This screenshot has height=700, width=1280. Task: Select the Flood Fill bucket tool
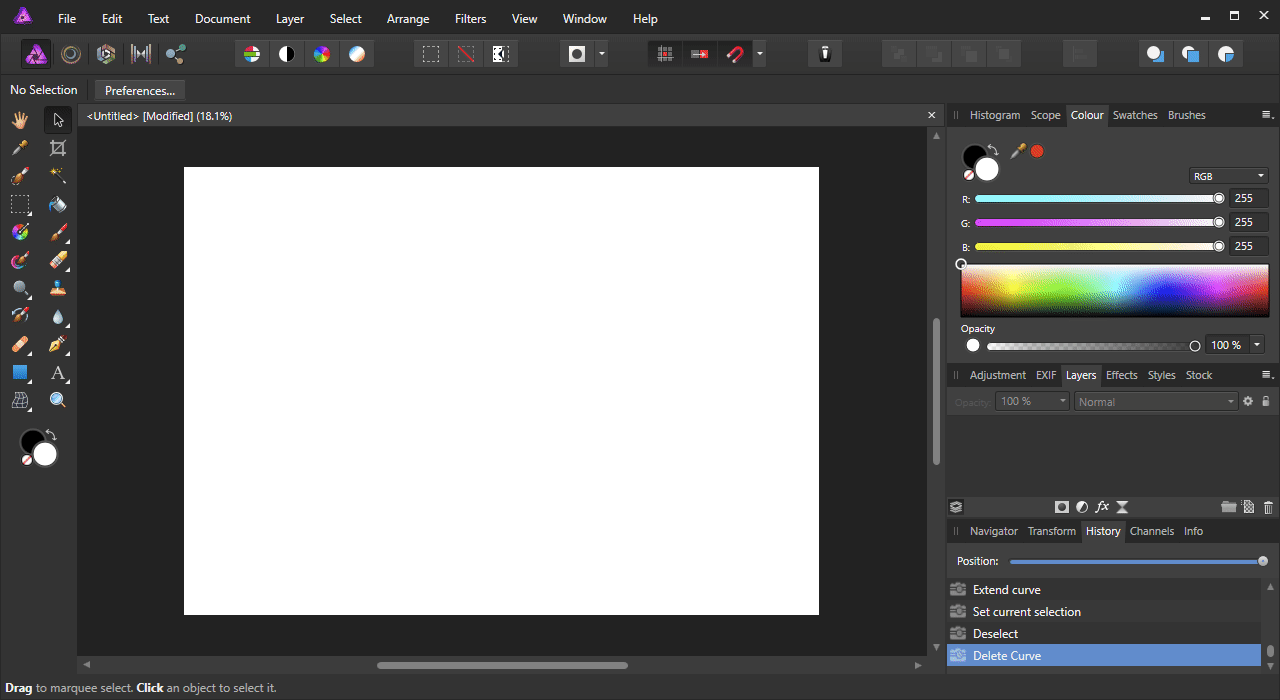pyautogui.click(x=57, y=204)
